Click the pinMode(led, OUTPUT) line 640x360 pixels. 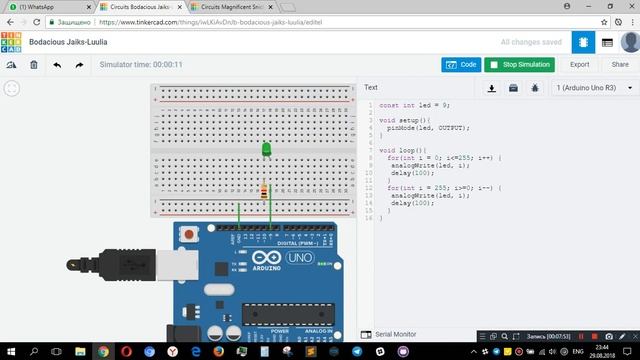(x=428, y=128)
